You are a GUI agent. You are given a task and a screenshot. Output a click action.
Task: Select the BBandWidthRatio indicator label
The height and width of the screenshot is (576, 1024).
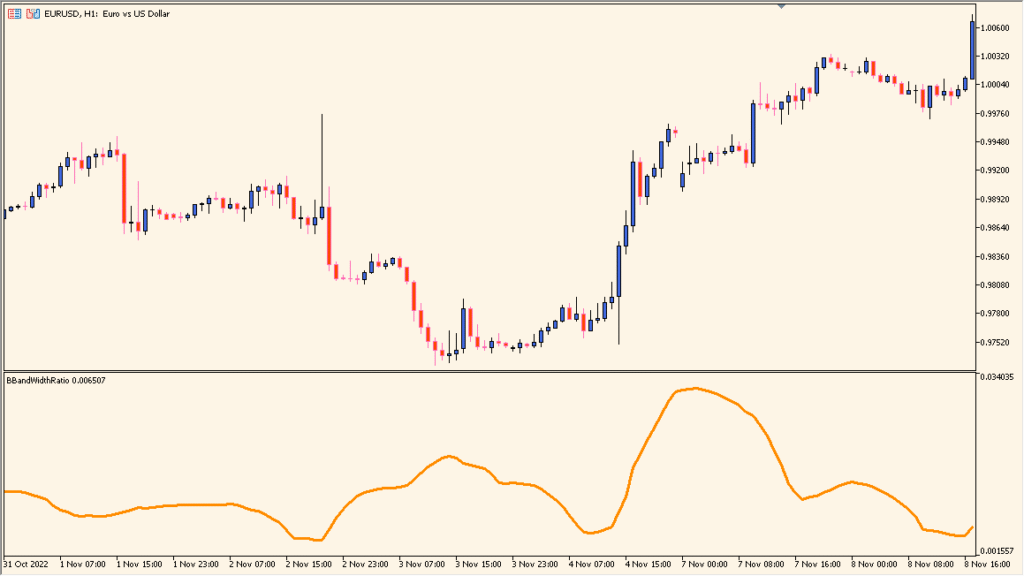pos(40,379)
